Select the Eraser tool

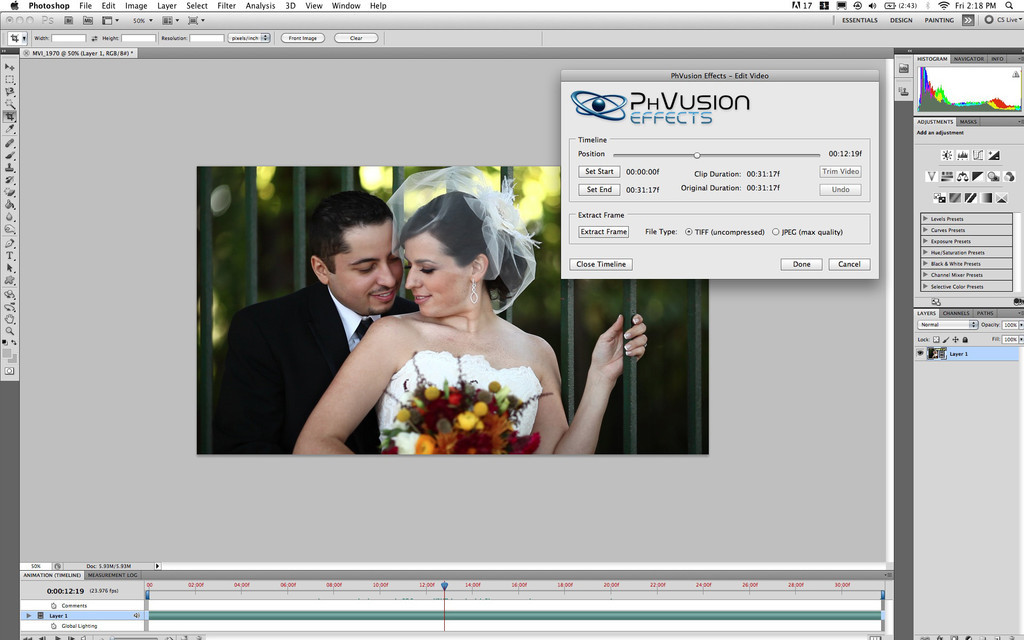pos(10,193)
